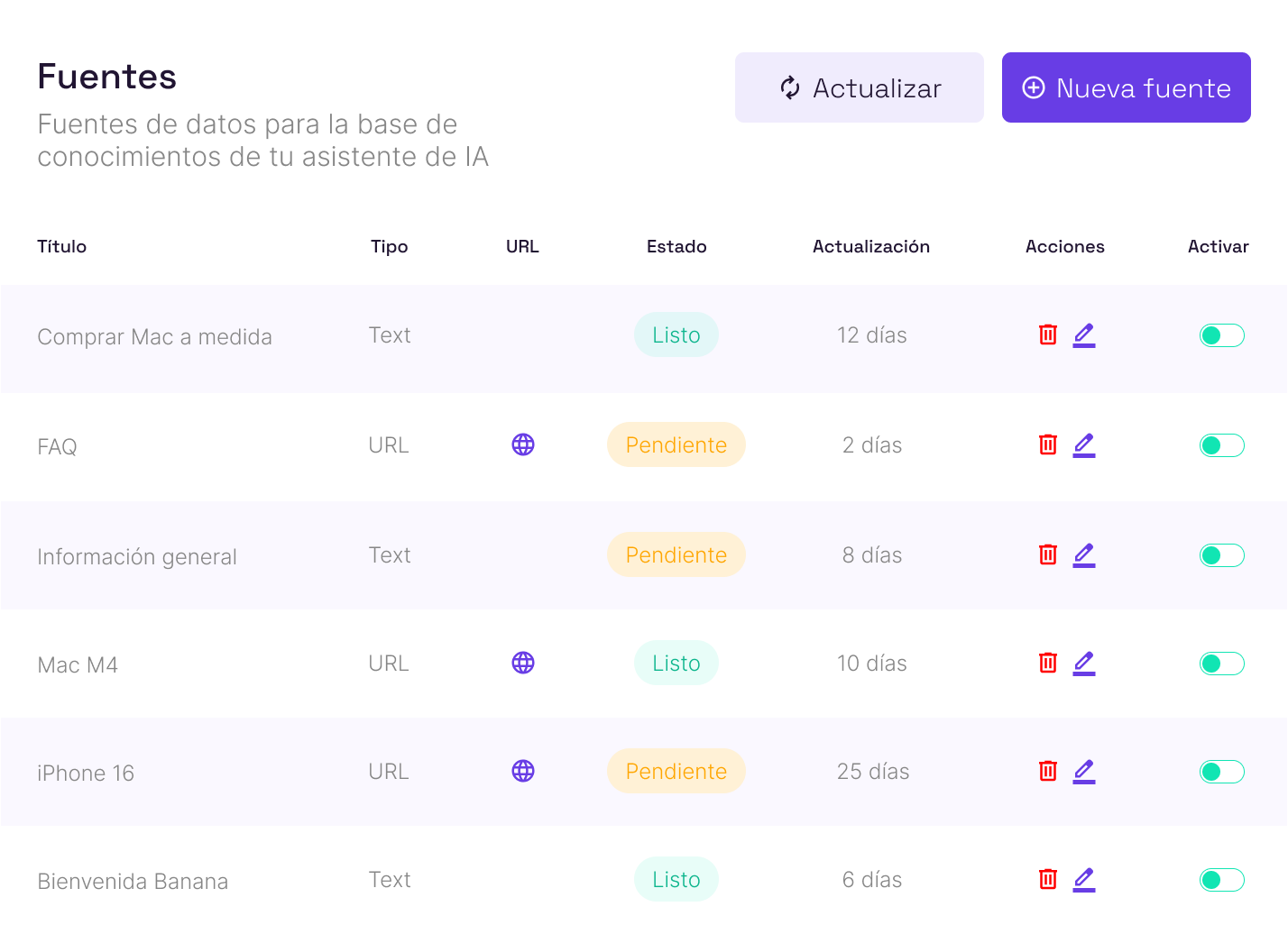Edit the FAQ source entry
The image size is (1288, 934).
1084,444
